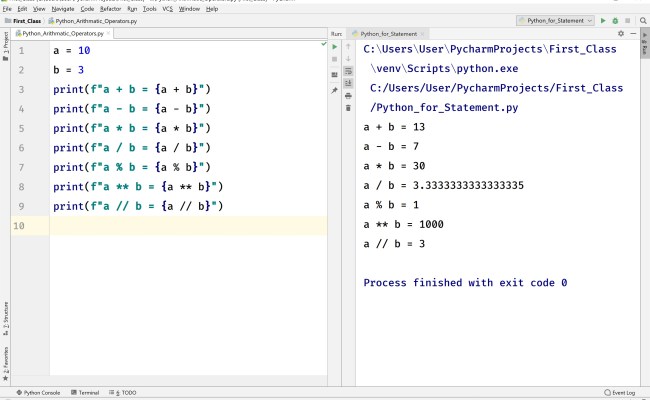Open the Tools menu
The image size is (650, 400).
(150, 9)
